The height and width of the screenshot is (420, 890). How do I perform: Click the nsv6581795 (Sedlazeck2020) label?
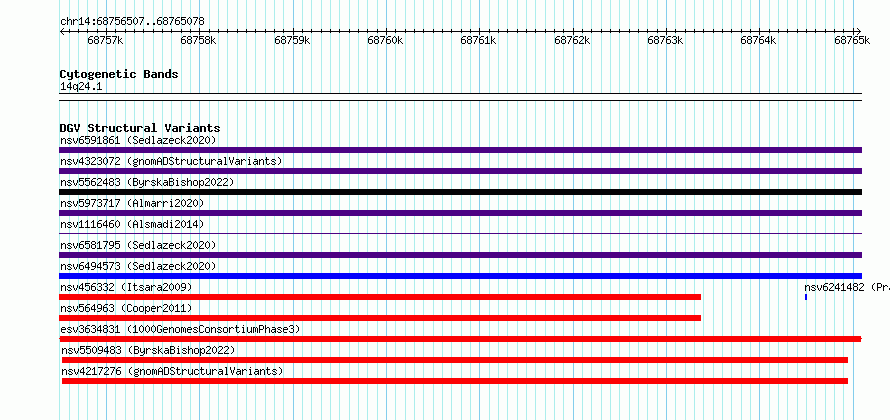pyautogui.click(x=138, y=245)
